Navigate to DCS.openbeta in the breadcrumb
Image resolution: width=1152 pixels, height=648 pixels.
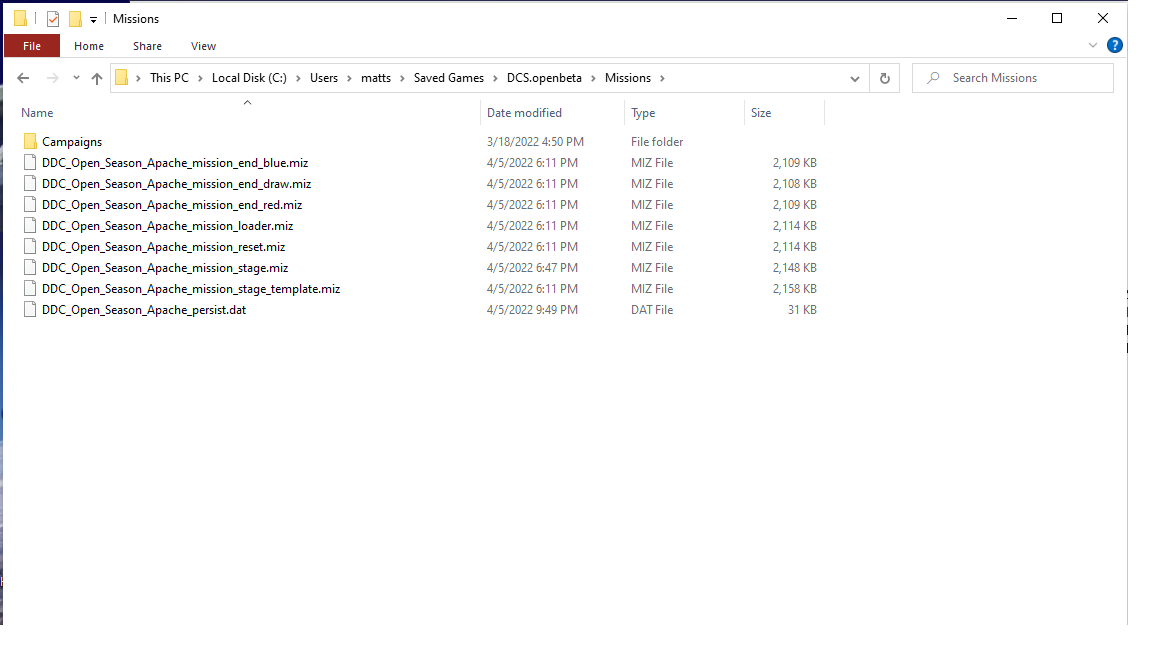[x=544, y=78]
